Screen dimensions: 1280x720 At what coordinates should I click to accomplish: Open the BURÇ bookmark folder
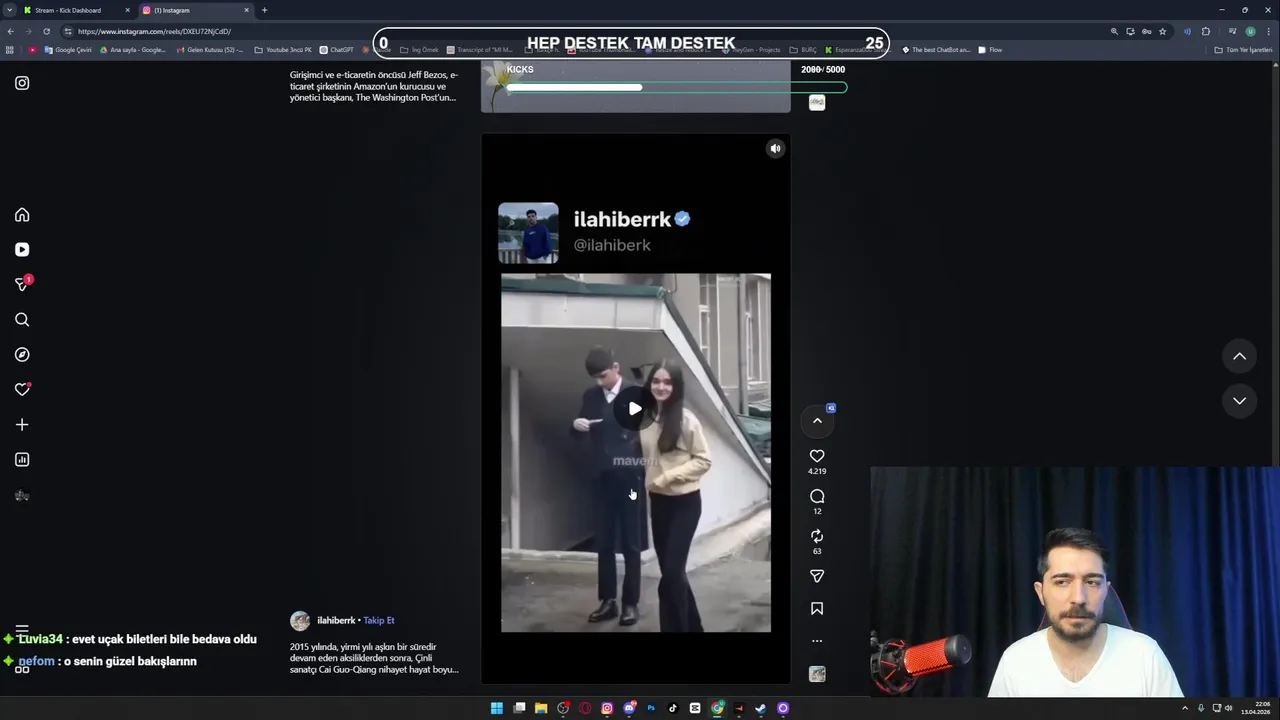tap(803, 50)
